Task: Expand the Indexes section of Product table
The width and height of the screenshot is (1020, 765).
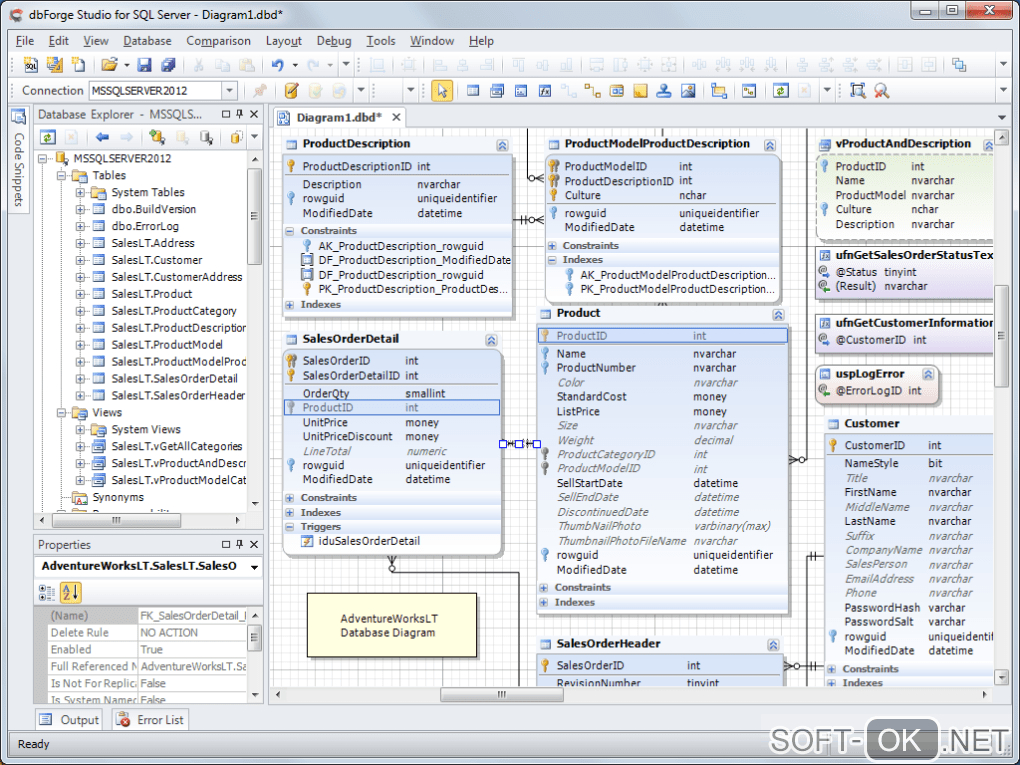Action: pyautogui.click(x=544, y=602)
